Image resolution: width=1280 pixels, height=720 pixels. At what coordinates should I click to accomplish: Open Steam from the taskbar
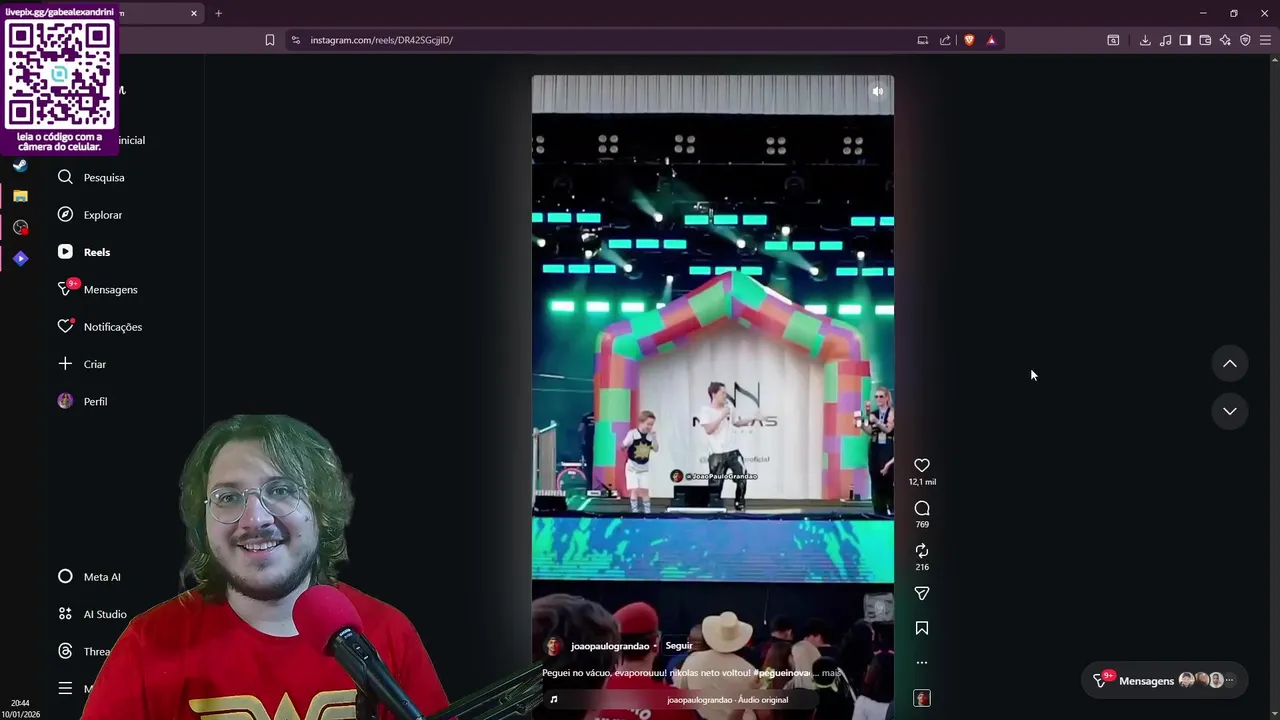point(20,165)
